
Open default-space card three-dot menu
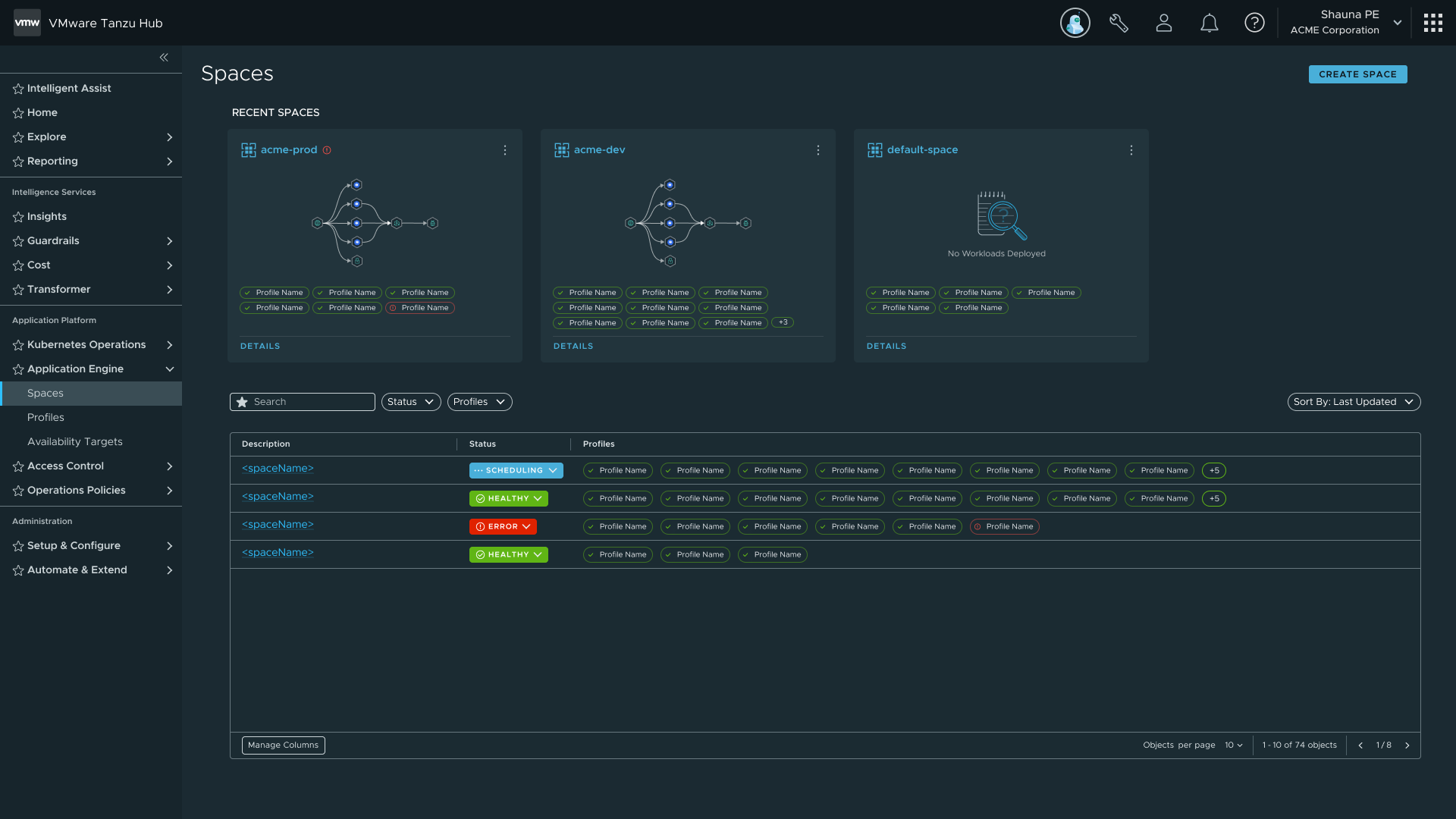click(1131, 150)
